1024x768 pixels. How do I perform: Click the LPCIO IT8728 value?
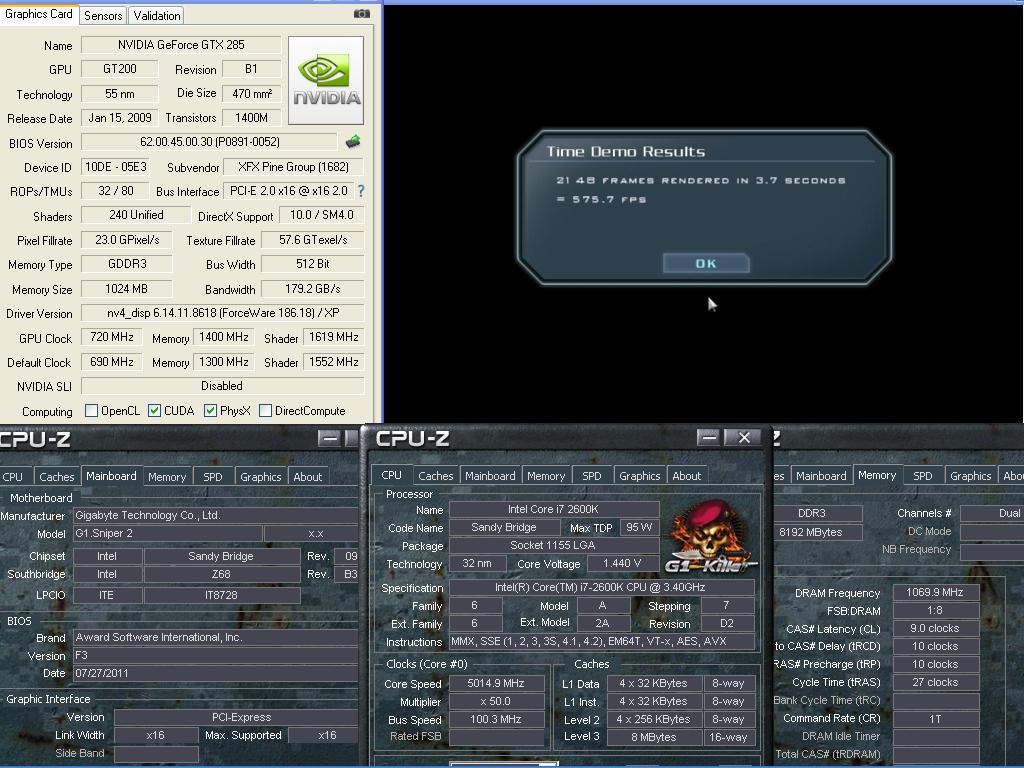click(x=221, y=595)
